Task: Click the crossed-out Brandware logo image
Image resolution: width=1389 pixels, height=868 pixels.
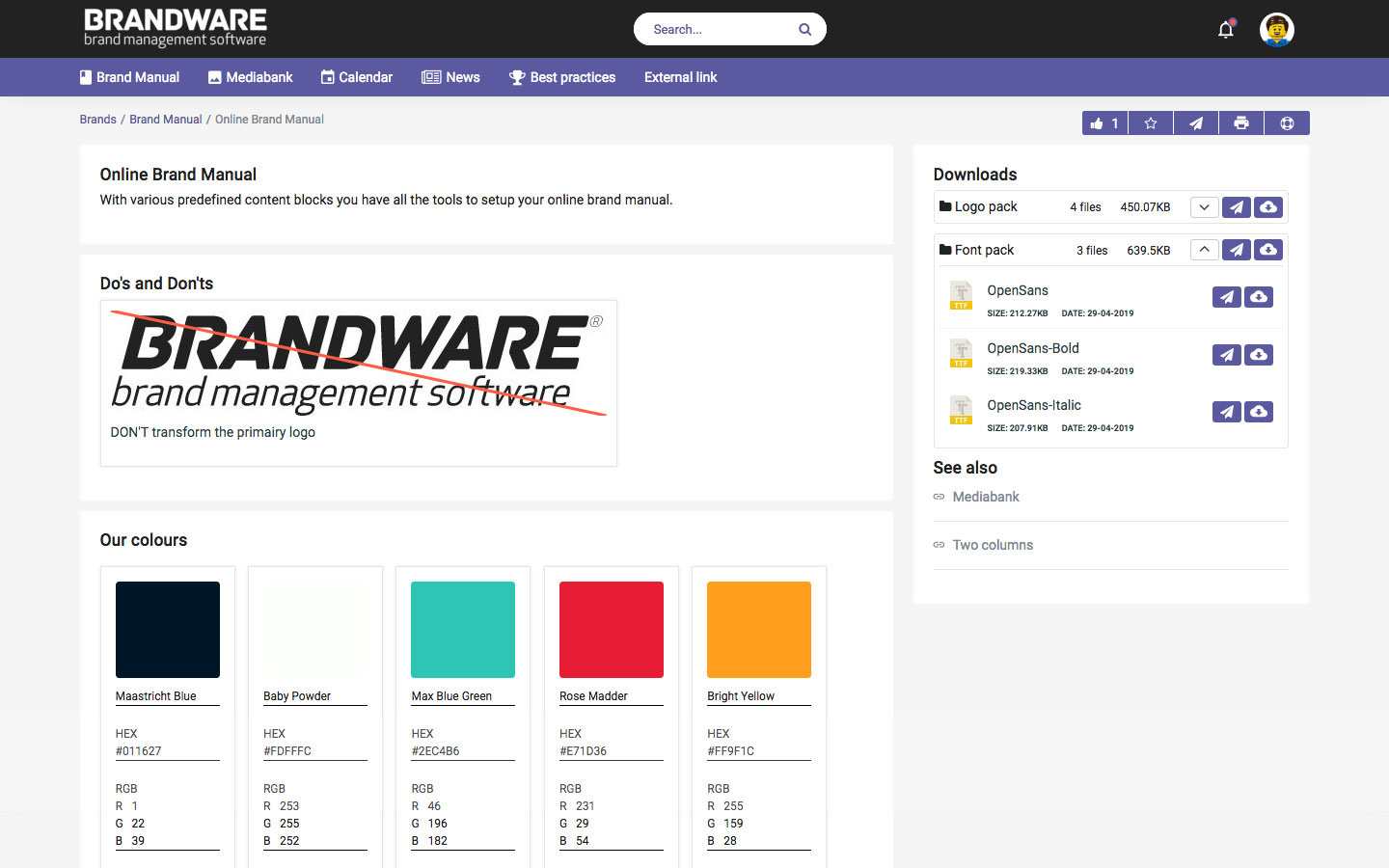Action: click(x=358, y=363)
